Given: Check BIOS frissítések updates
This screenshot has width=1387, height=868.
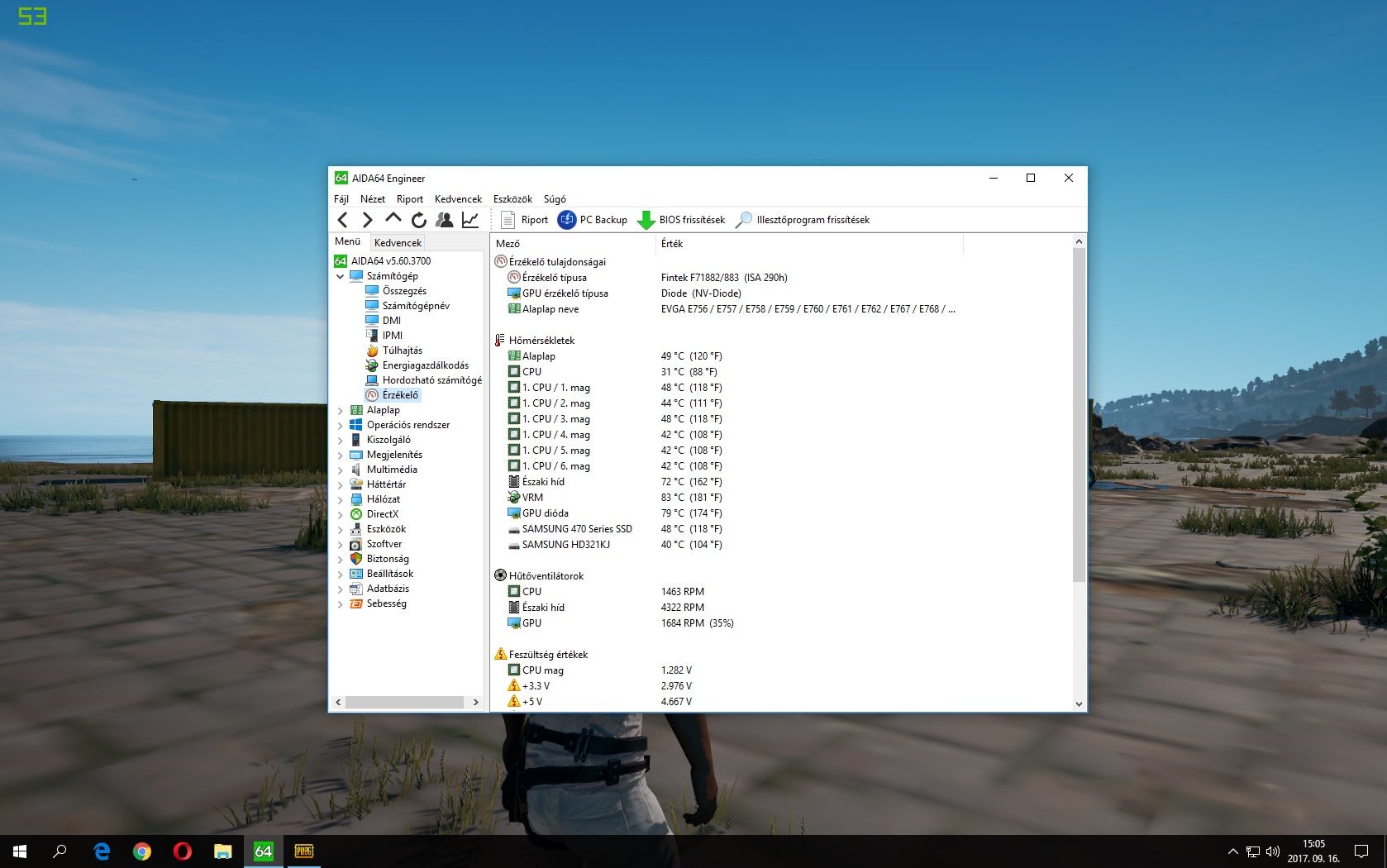Looking at the screenshot, I should (x=681, y=220).
